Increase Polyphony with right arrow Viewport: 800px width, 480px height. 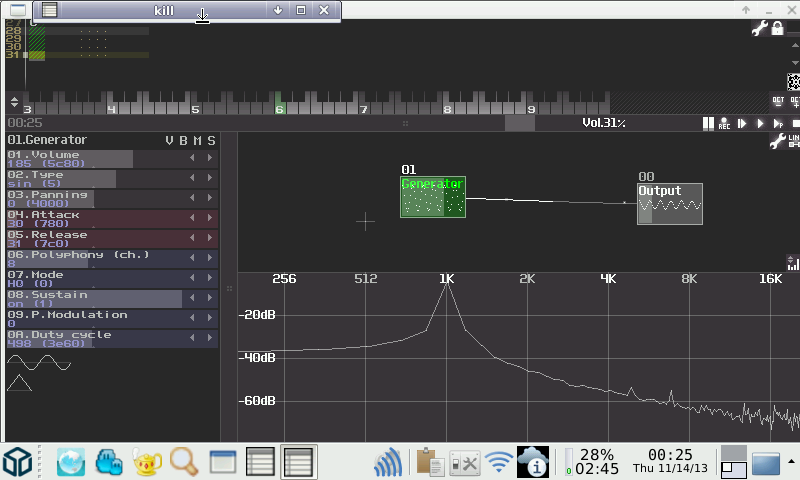click(210, 258)
